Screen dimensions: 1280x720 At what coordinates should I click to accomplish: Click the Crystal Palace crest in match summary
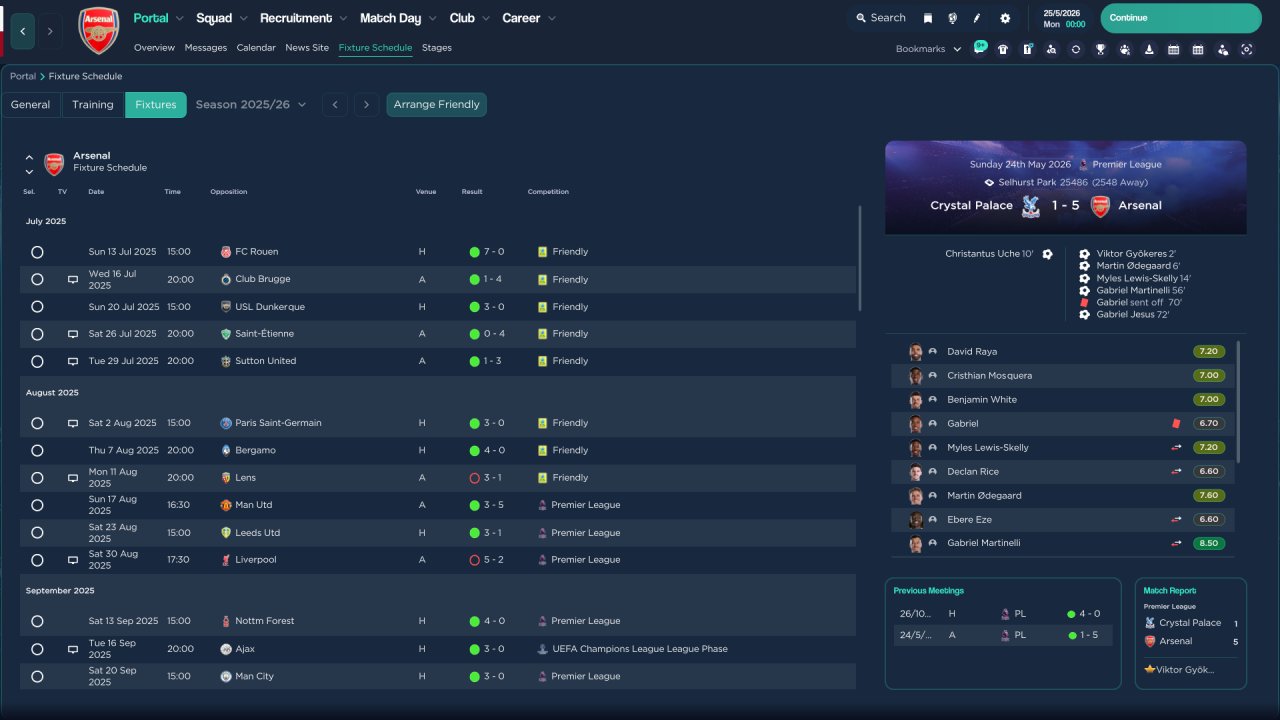click(x=1031, y=206)
